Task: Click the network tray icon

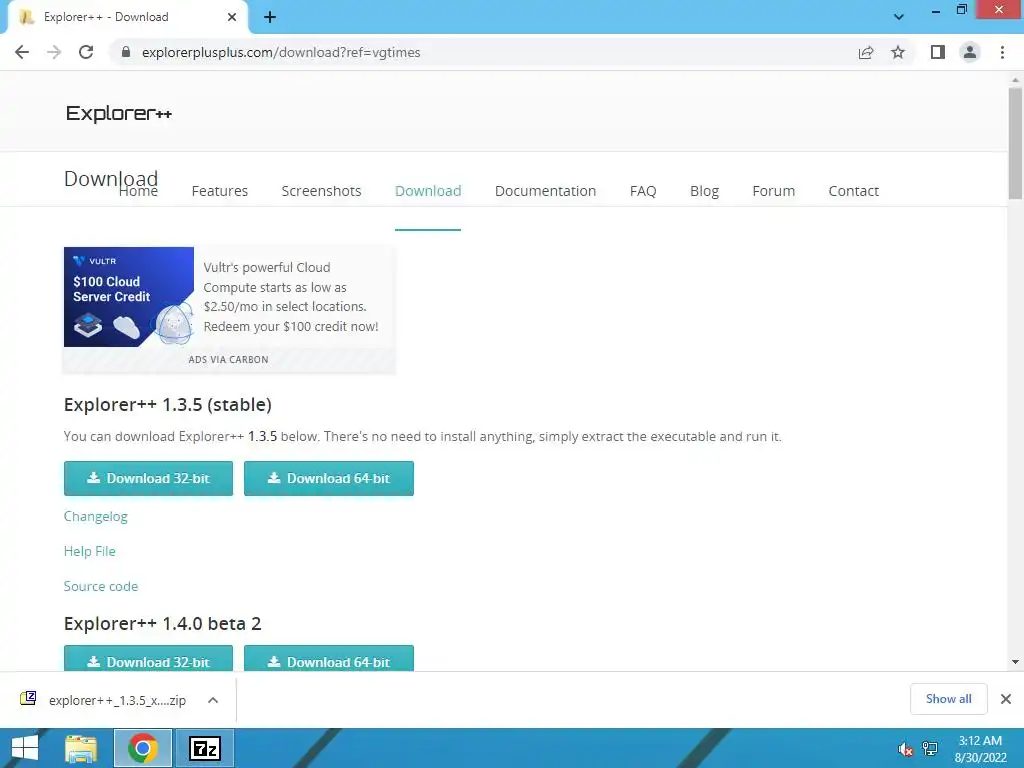Action: click(929, 748)
